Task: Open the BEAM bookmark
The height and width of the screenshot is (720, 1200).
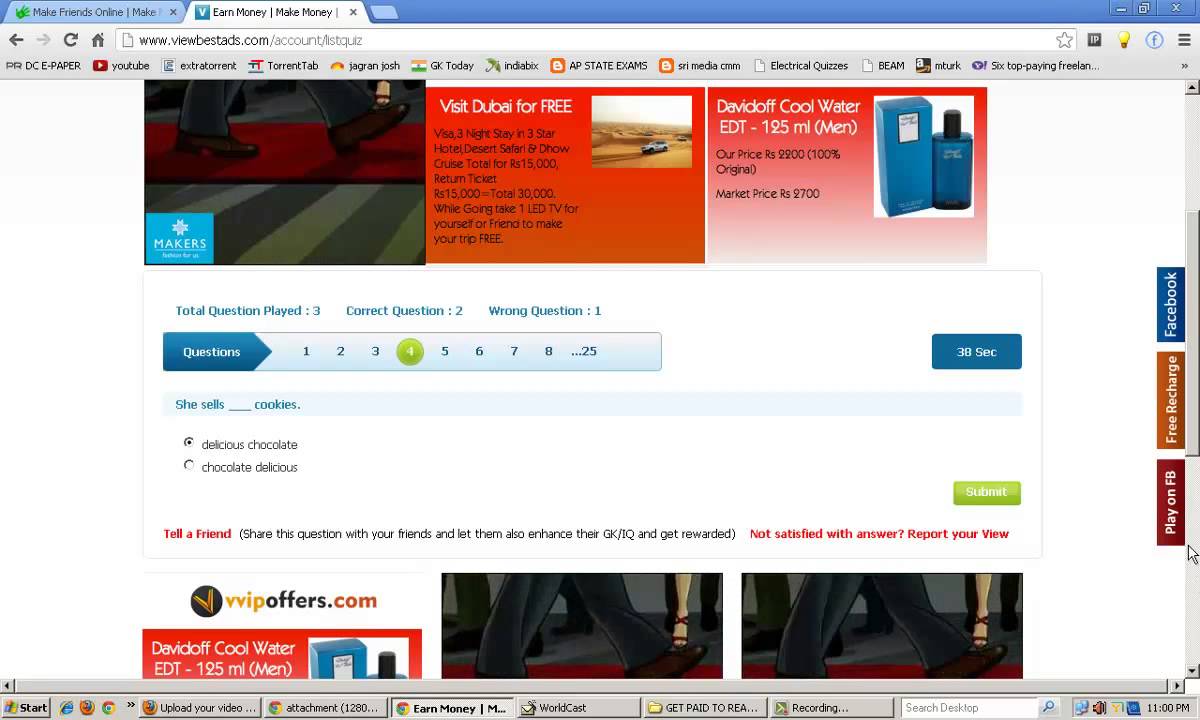Action: click(883, 66)
